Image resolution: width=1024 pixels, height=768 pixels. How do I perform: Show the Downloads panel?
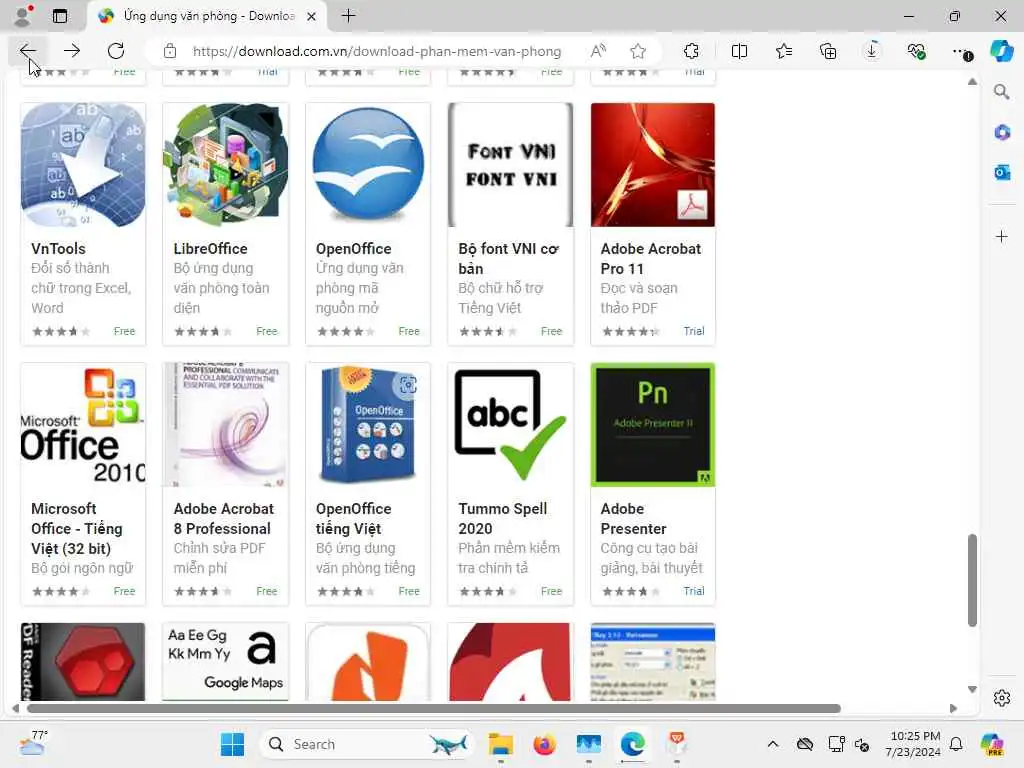(872, 51)
